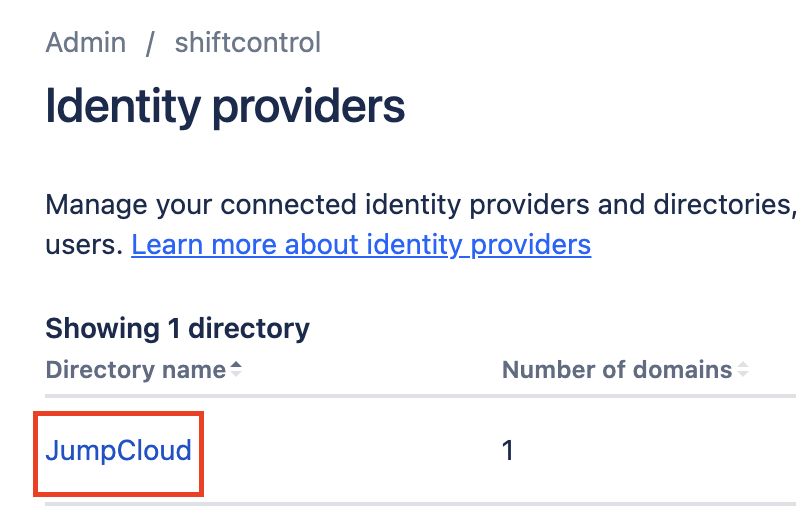Click the sort icon beside Directory name
This screenshot has height=520, width=796.
click(x=236, y=369)
